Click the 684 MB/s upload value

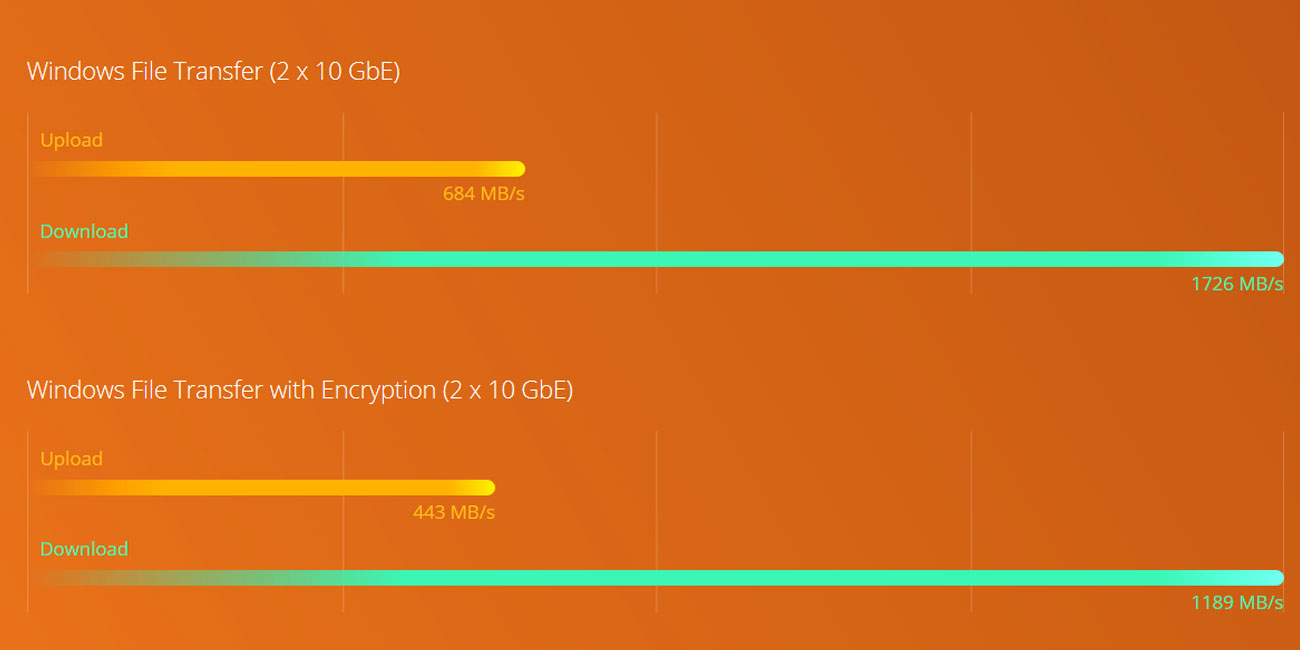[x=484, y=193]
